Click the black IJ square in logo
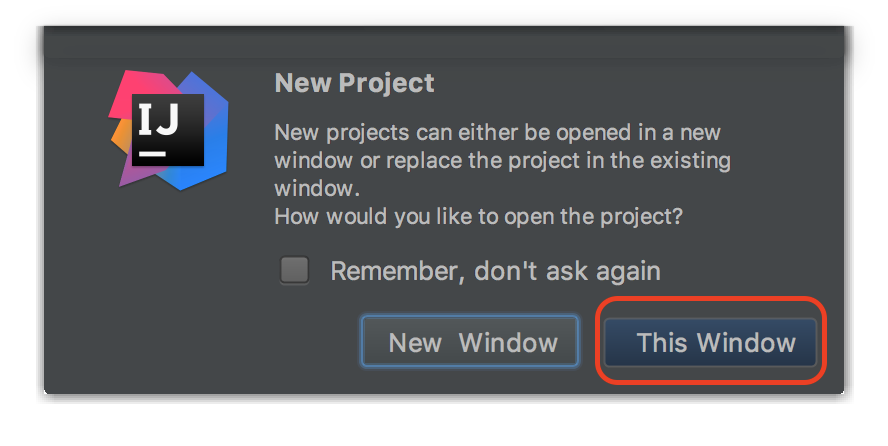Image resolution: width=888 pixels, height=446 pixels. (168, 130)
